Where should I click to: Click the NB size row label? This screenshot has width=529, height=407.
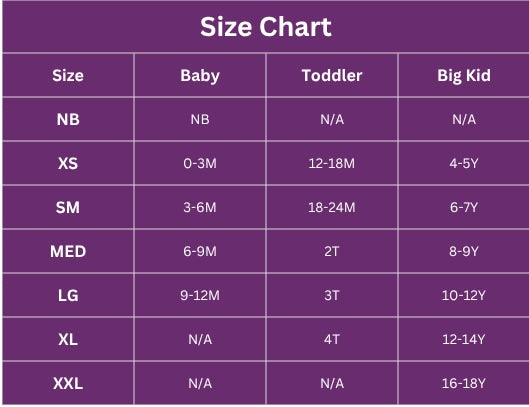click(x=68, y=119)
